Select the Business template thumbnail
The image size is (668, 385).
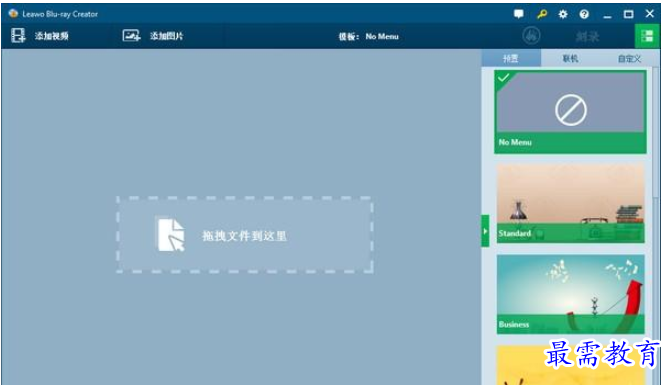pos(570,294)
